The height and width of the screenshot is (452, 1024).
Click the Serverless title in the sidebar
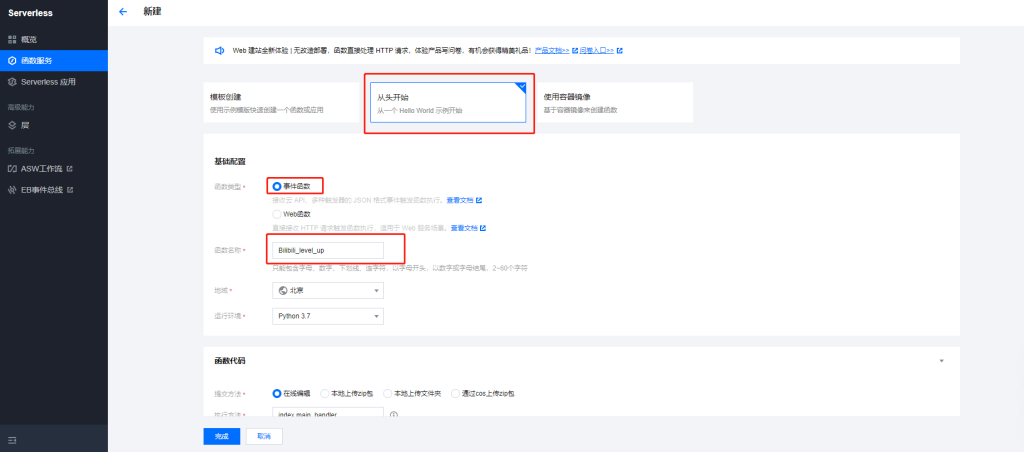tap(31, 13)
